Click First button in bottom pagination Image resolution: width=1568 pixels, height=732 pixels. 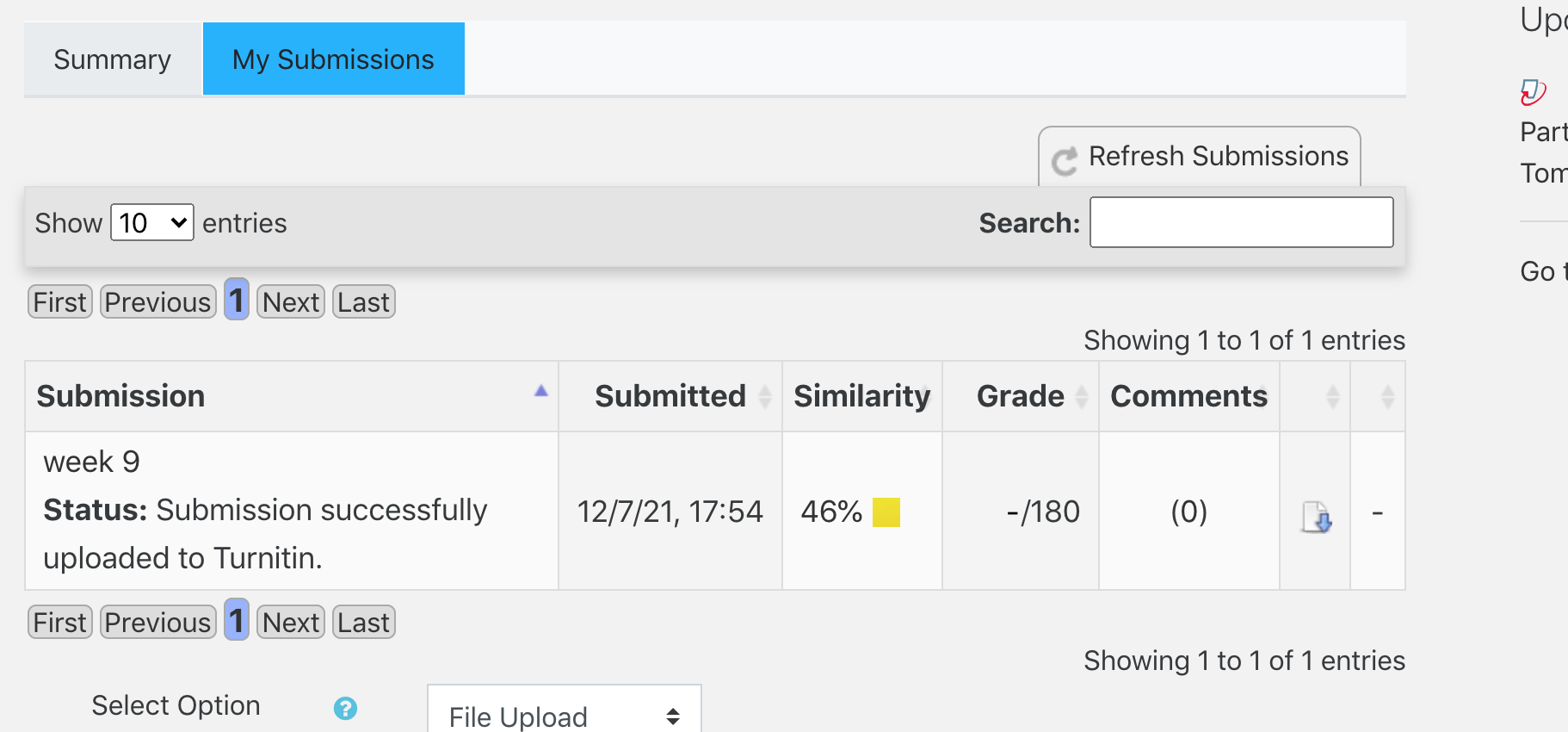60,623
